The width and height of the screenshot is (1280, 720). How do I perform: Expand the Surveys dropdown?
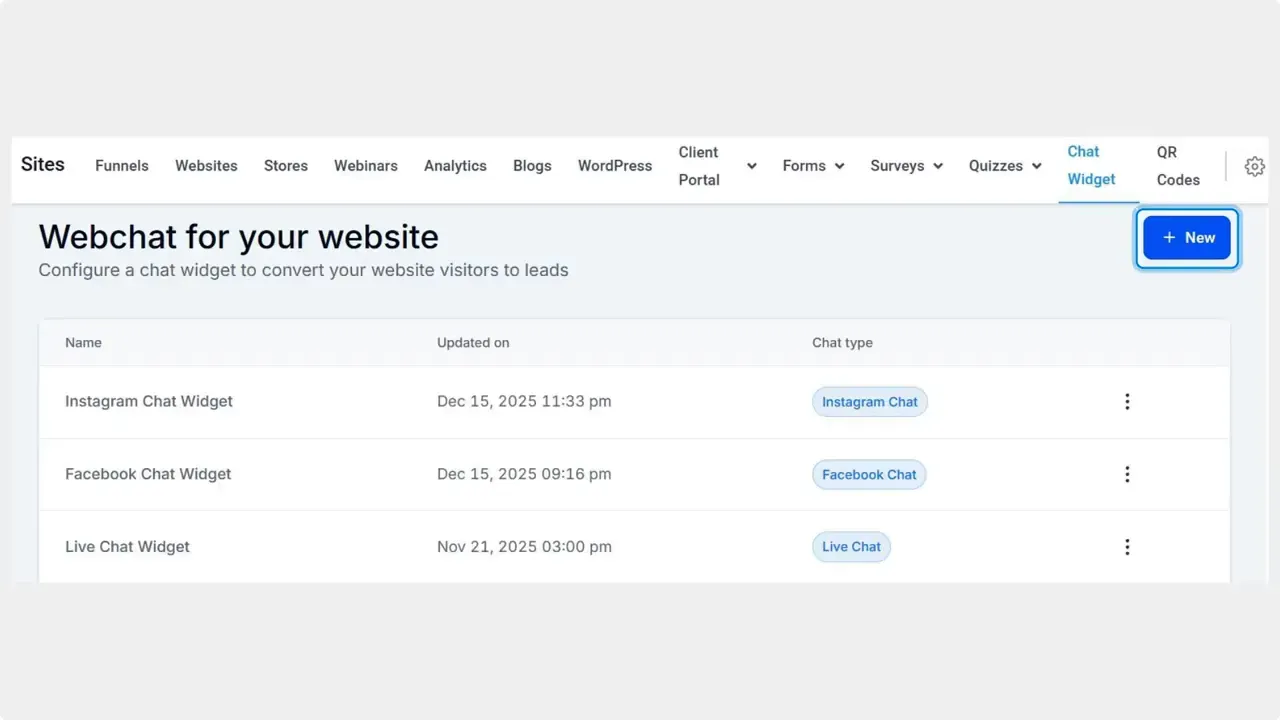(x=905, y=166)
